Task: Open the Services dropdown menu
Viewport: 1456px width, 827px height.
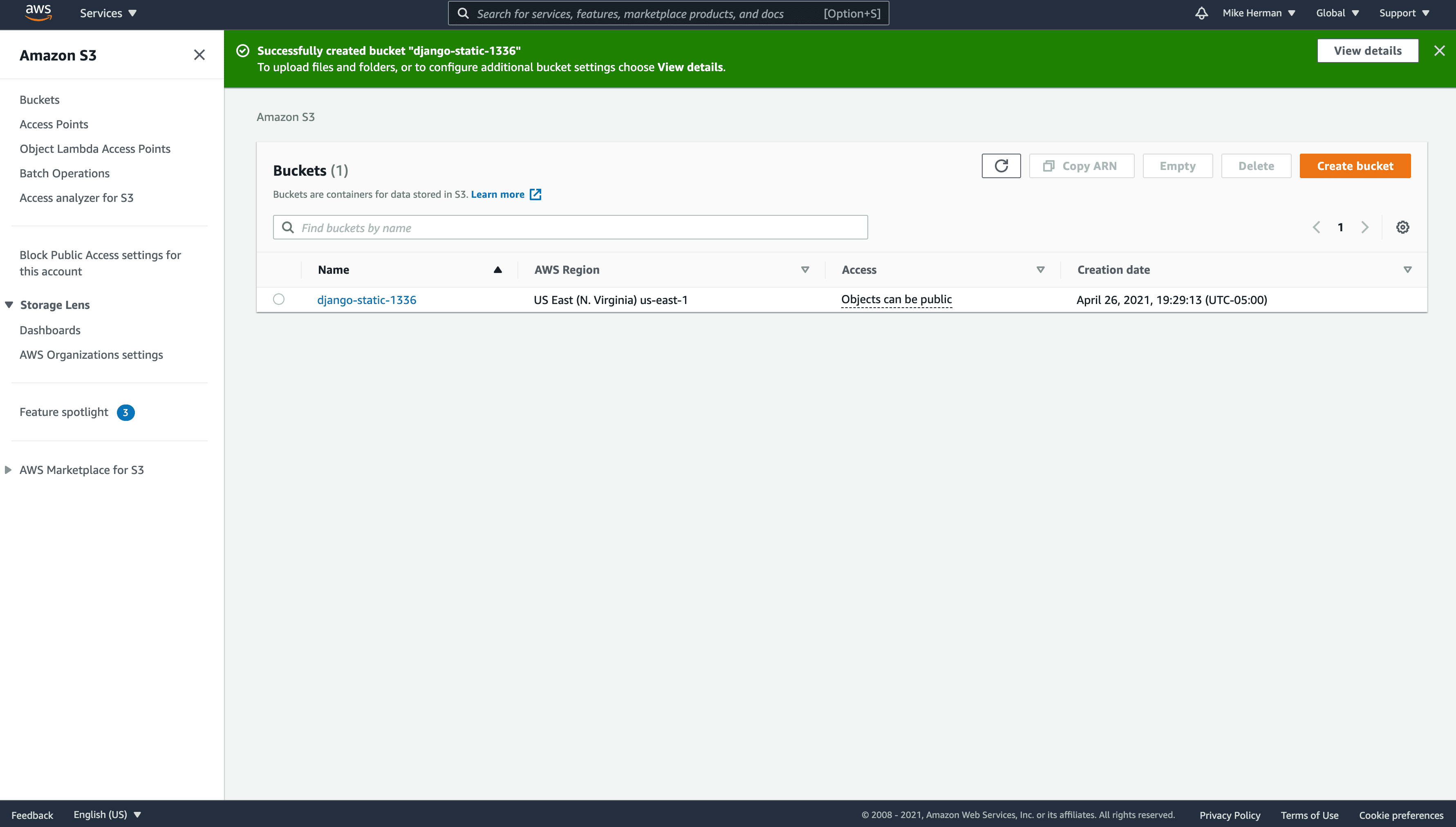Action: click(108, 13)
